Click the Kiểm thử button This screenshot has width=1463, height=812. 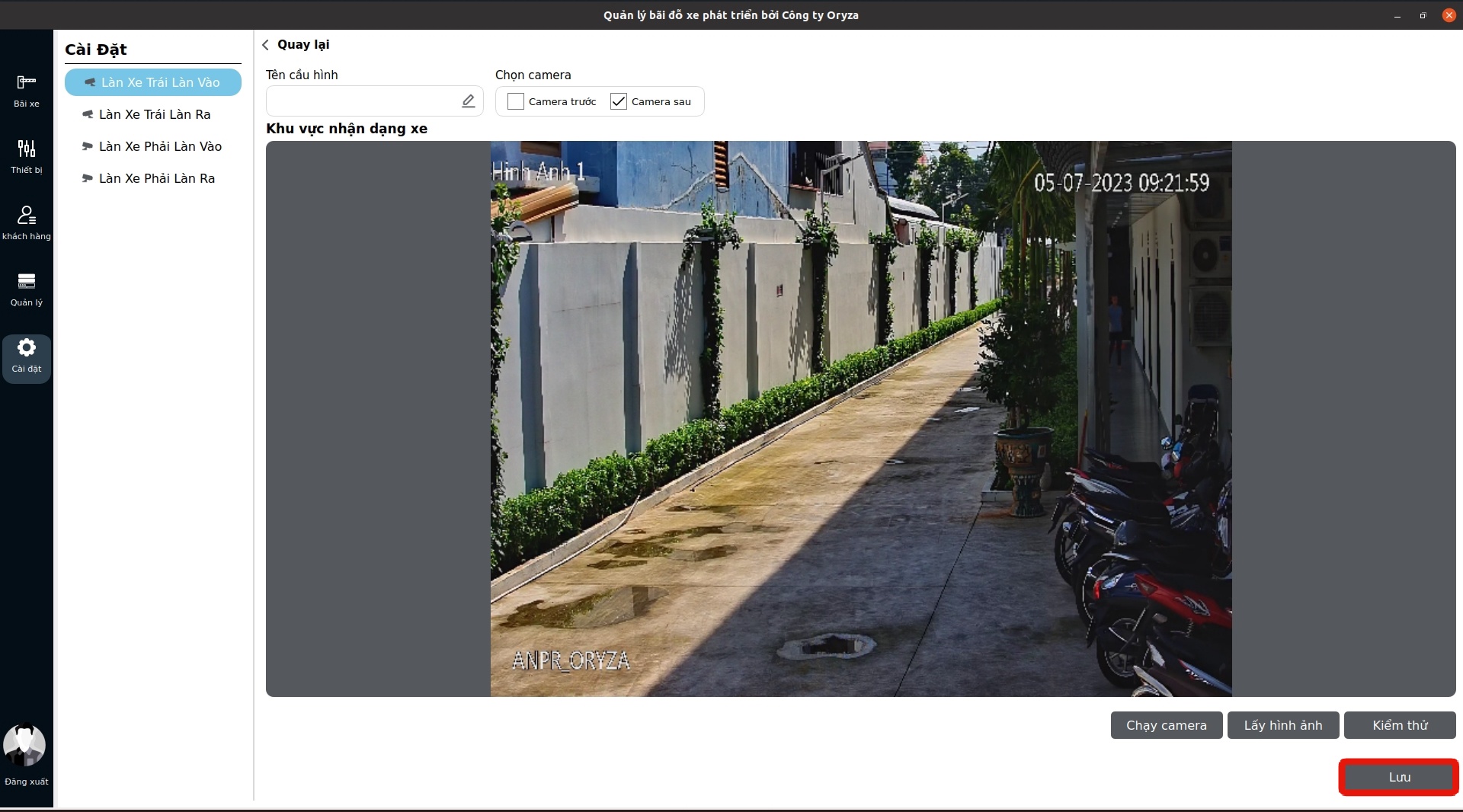(1400, 725)
